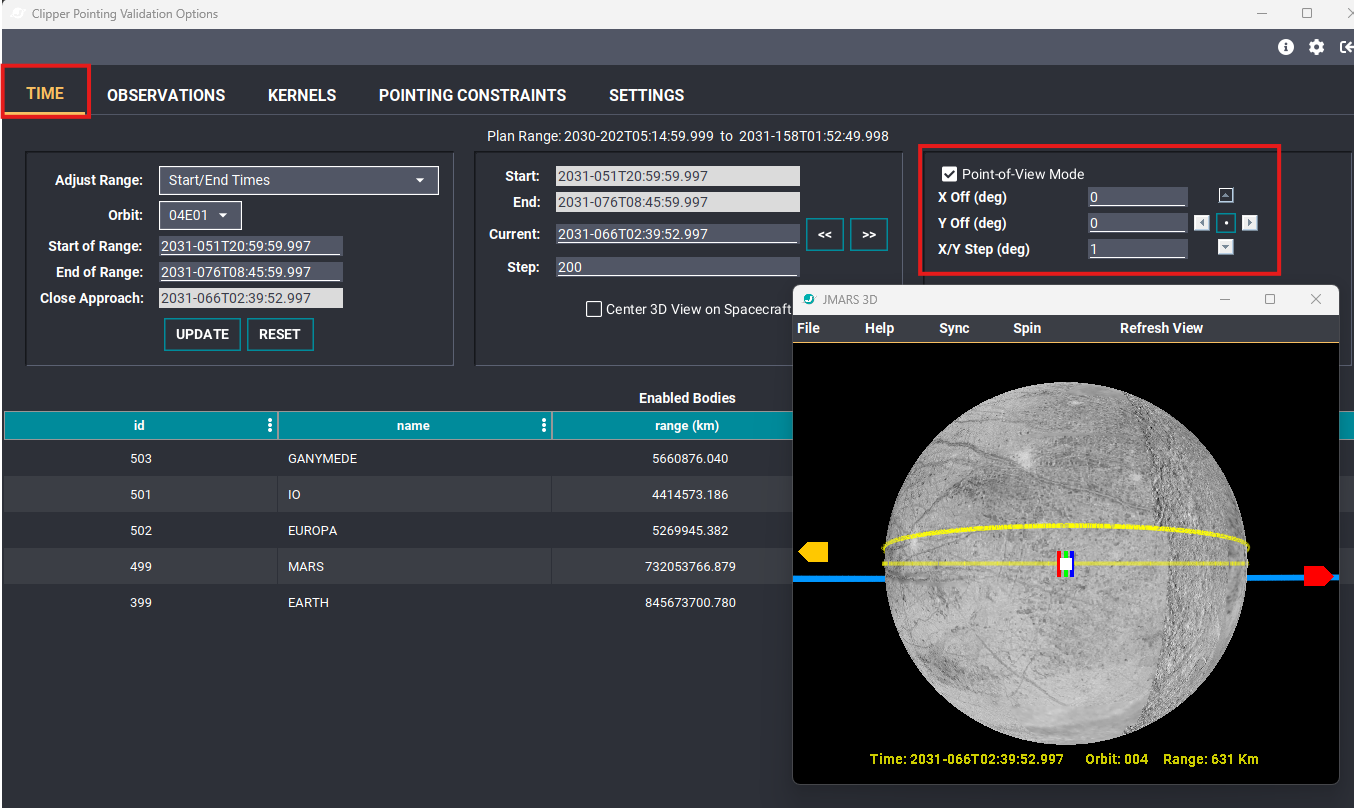The width and height of the screenshot is (1354, 808).
Task: Open File menu in JMARS 3D
Action: click(x=808, y=328)
